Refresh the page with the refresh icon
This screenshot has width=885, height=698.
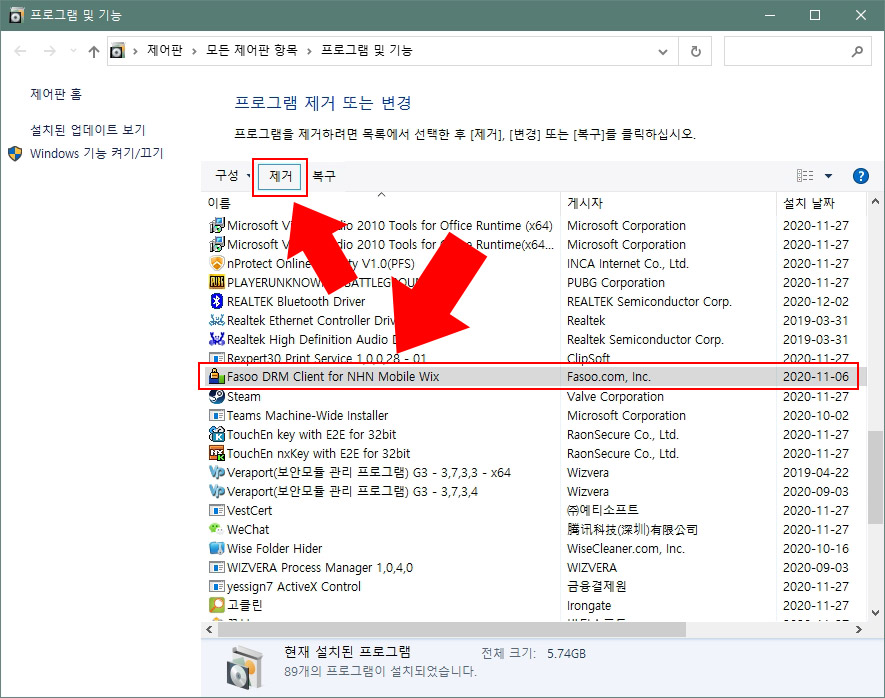click(695, 50)
